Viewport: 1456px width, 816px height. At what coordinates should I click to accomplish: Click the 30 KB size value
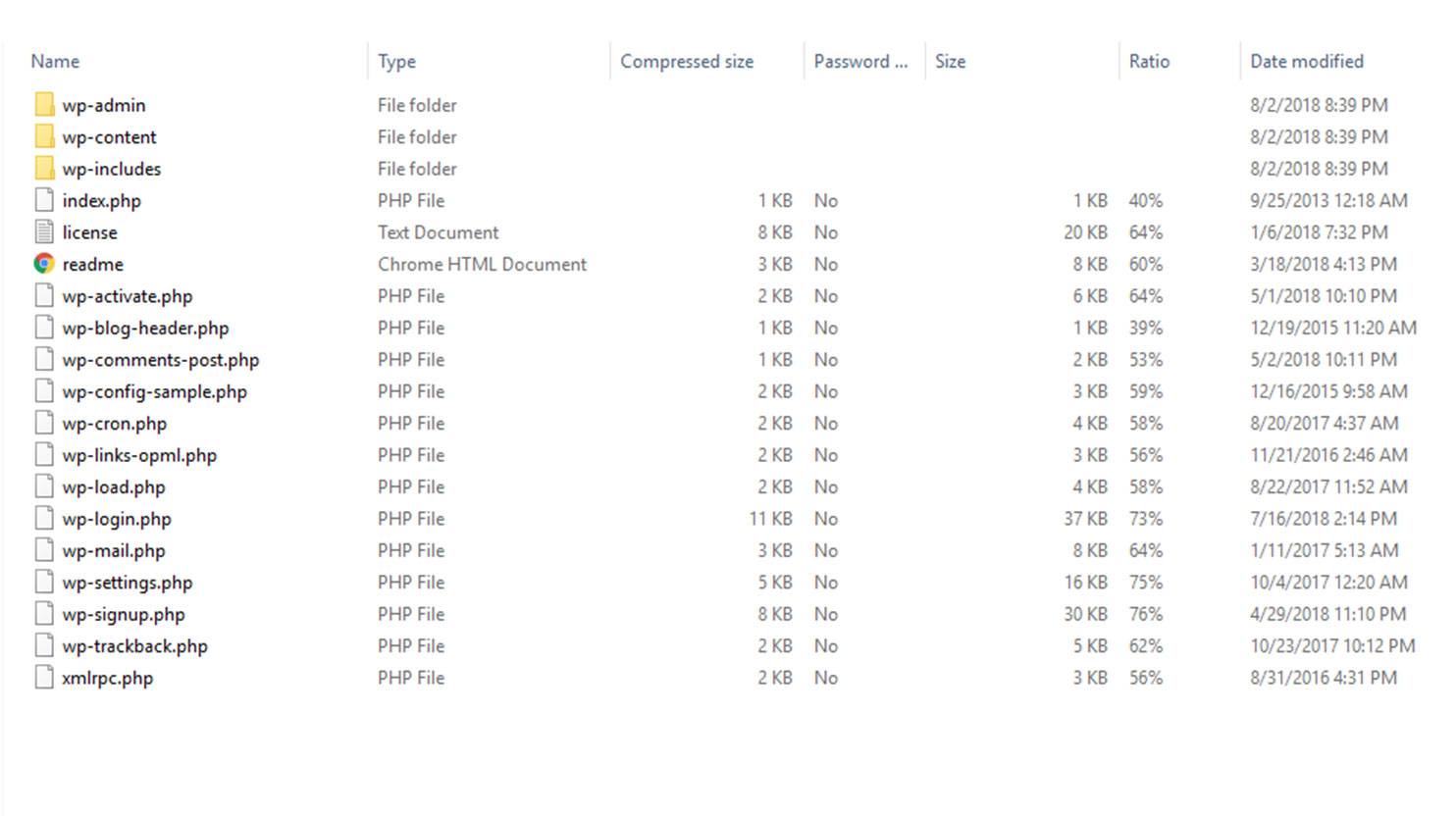1085,614
